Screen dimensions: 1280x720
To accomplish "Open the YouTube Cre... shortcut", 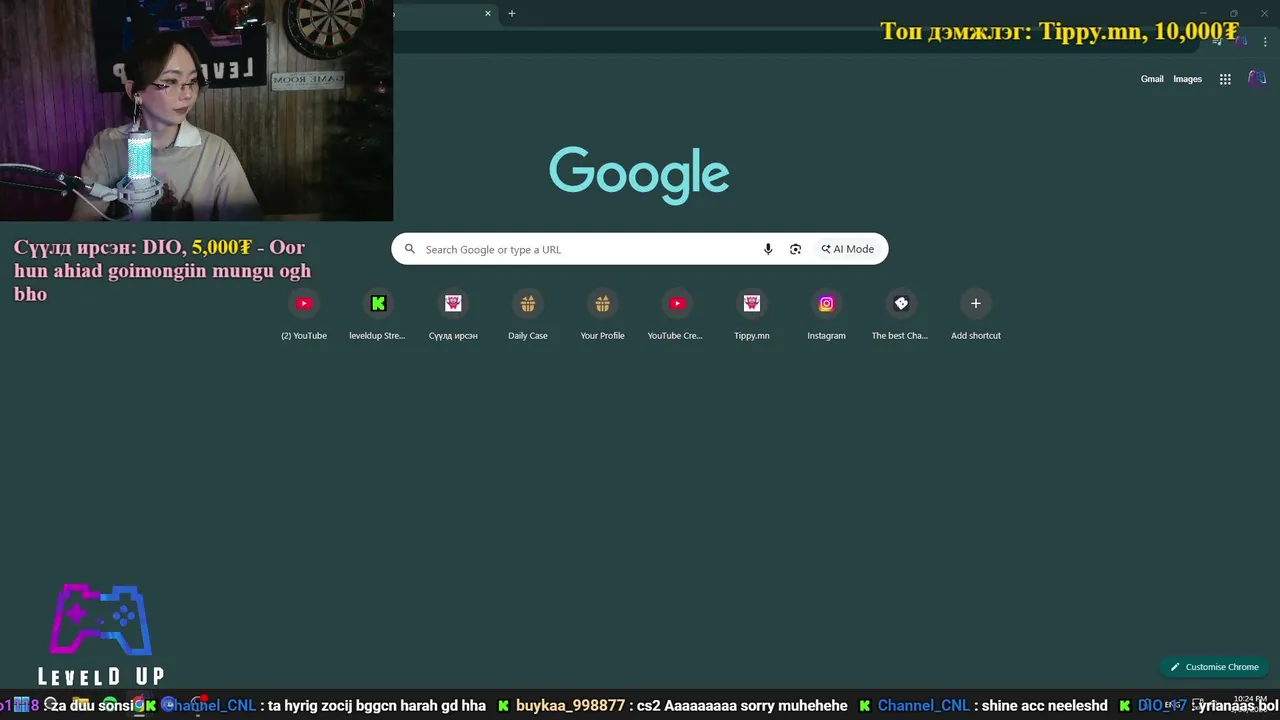I will pos(677,314).
